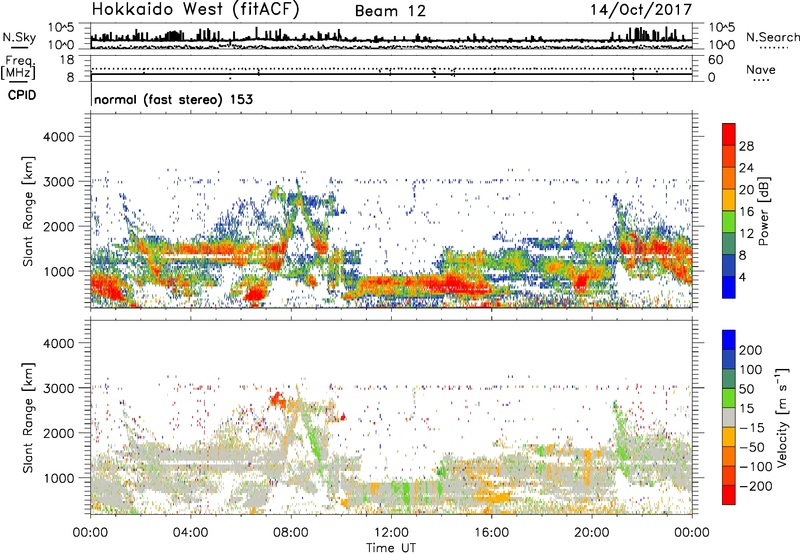Pick the top red segment of Power colorbar

coord(729,134)
